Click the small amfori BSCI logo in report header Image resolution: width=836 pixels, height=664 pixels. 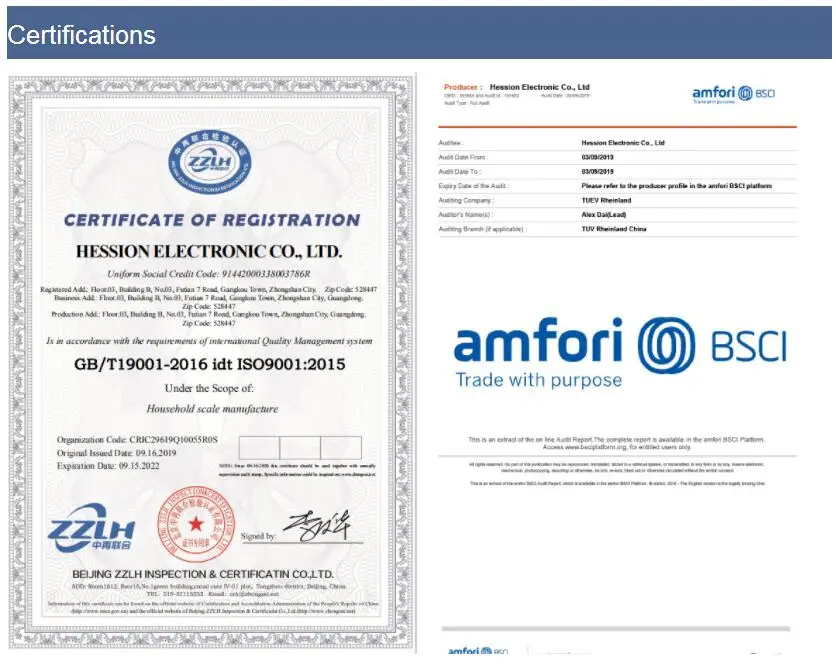pos(733,94)
